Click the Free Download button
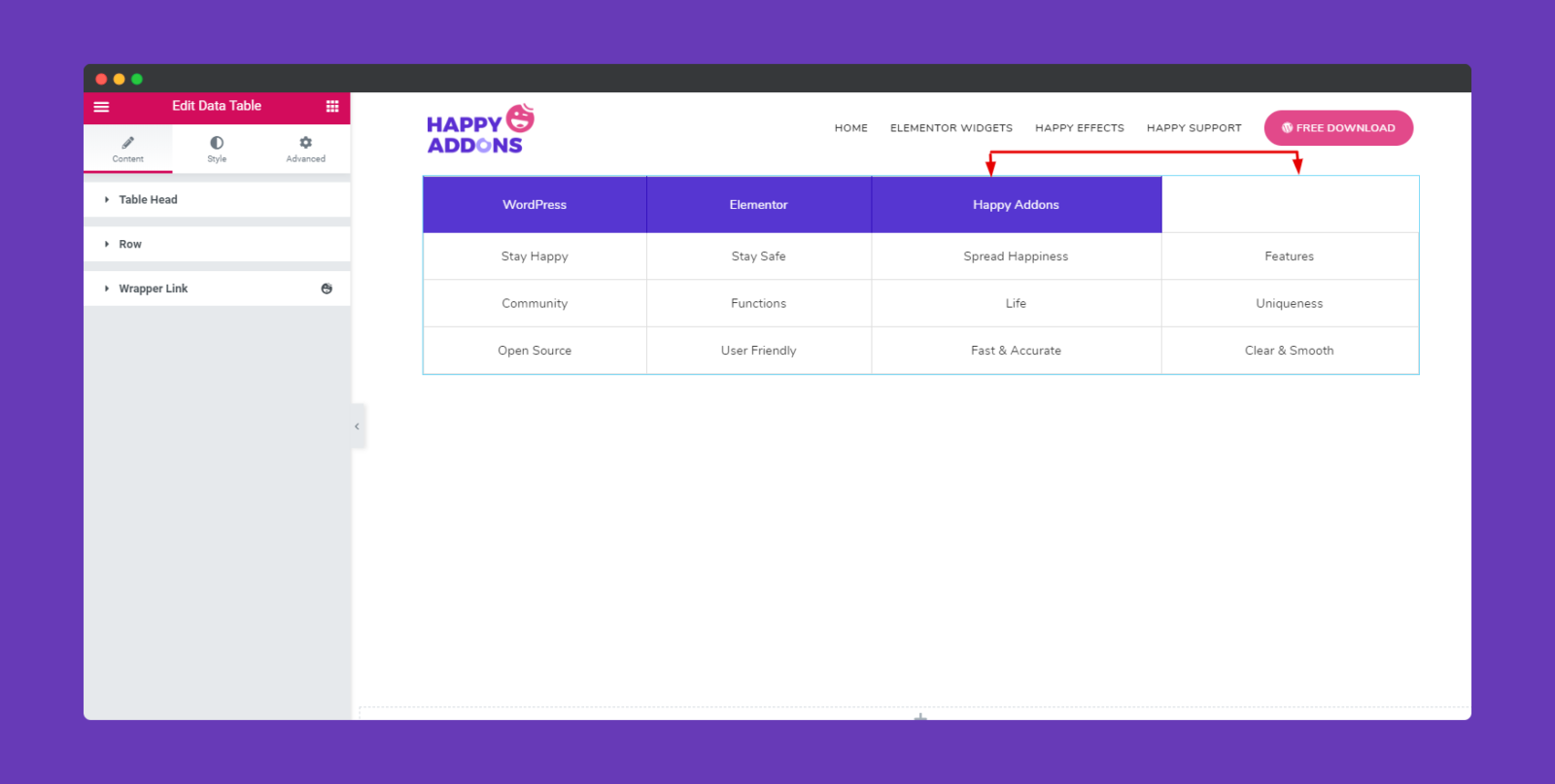 pyautogui.click(x=1338, y=128)
